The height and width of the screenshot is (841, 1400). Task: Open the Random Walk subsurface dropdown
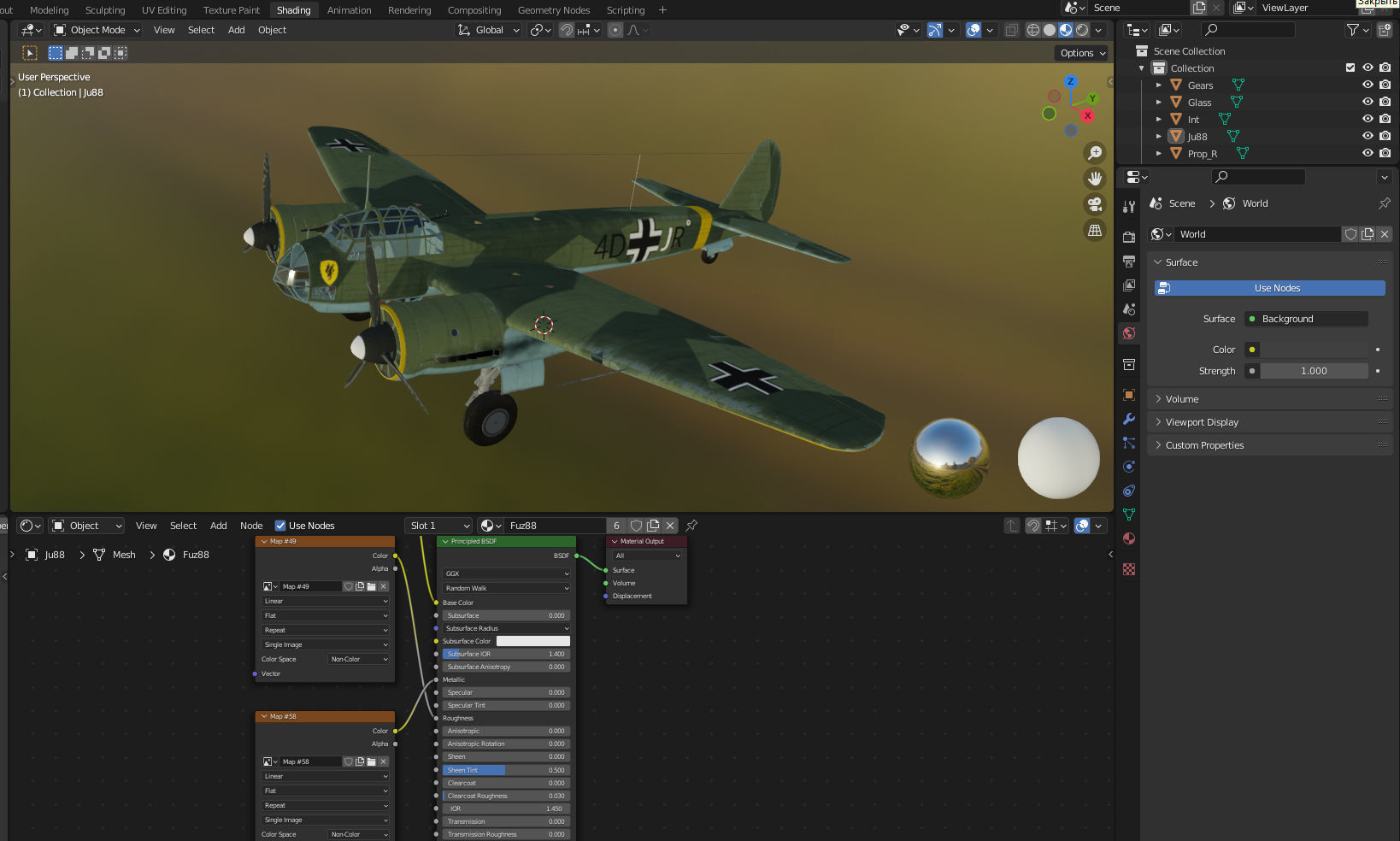click(506, 588)
